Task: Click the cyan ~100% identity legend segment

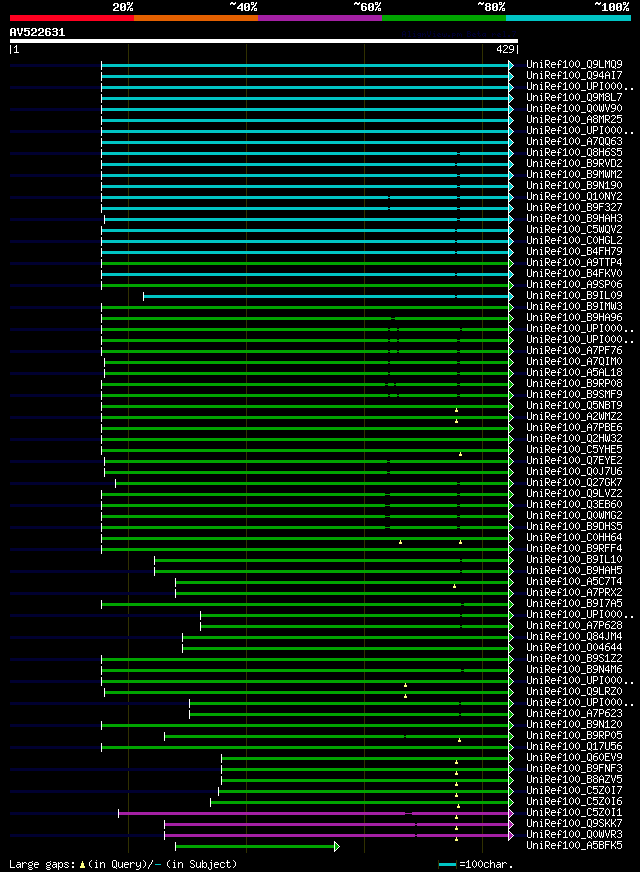Action: 568,18
